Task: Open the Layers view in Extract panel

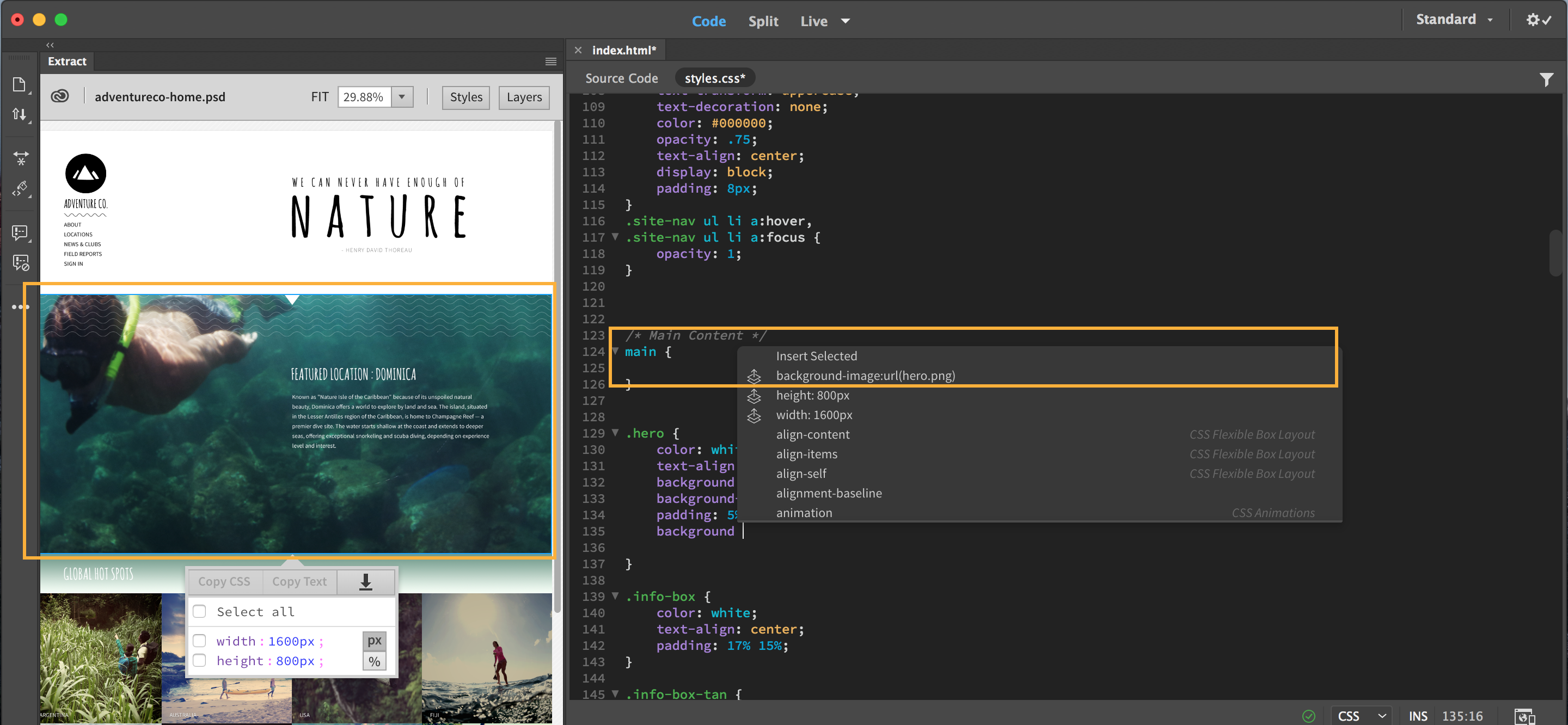Action: [x=523, y=97]
